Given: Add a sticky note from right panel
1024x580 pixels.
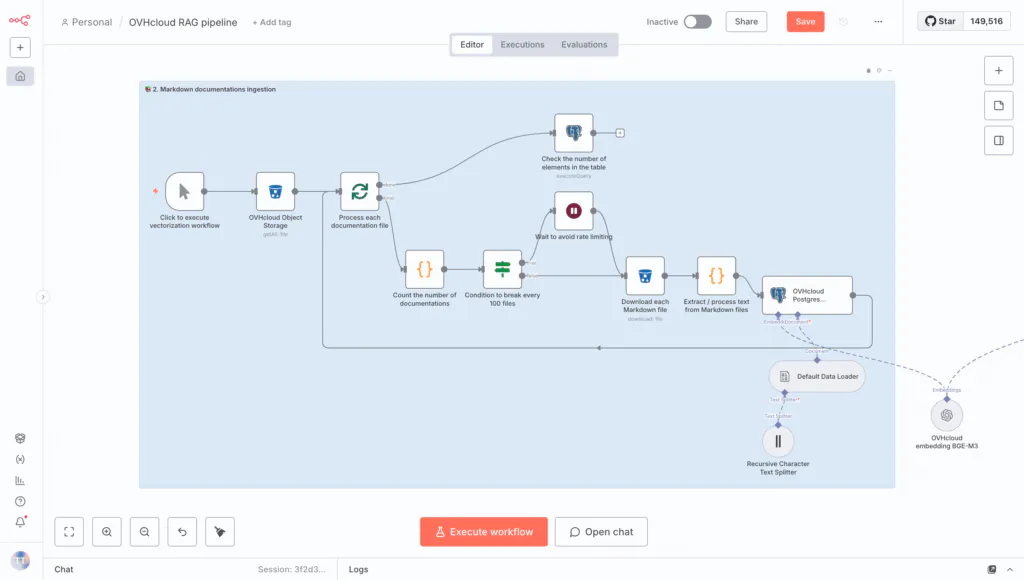Looking at the screenshot, I should click(x=999, y=106).
